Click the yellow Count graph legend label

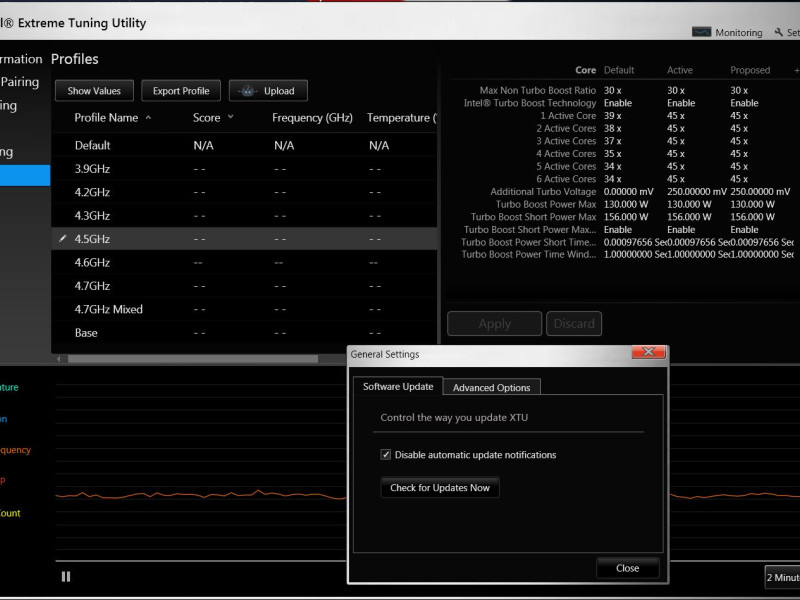point(10,513)
